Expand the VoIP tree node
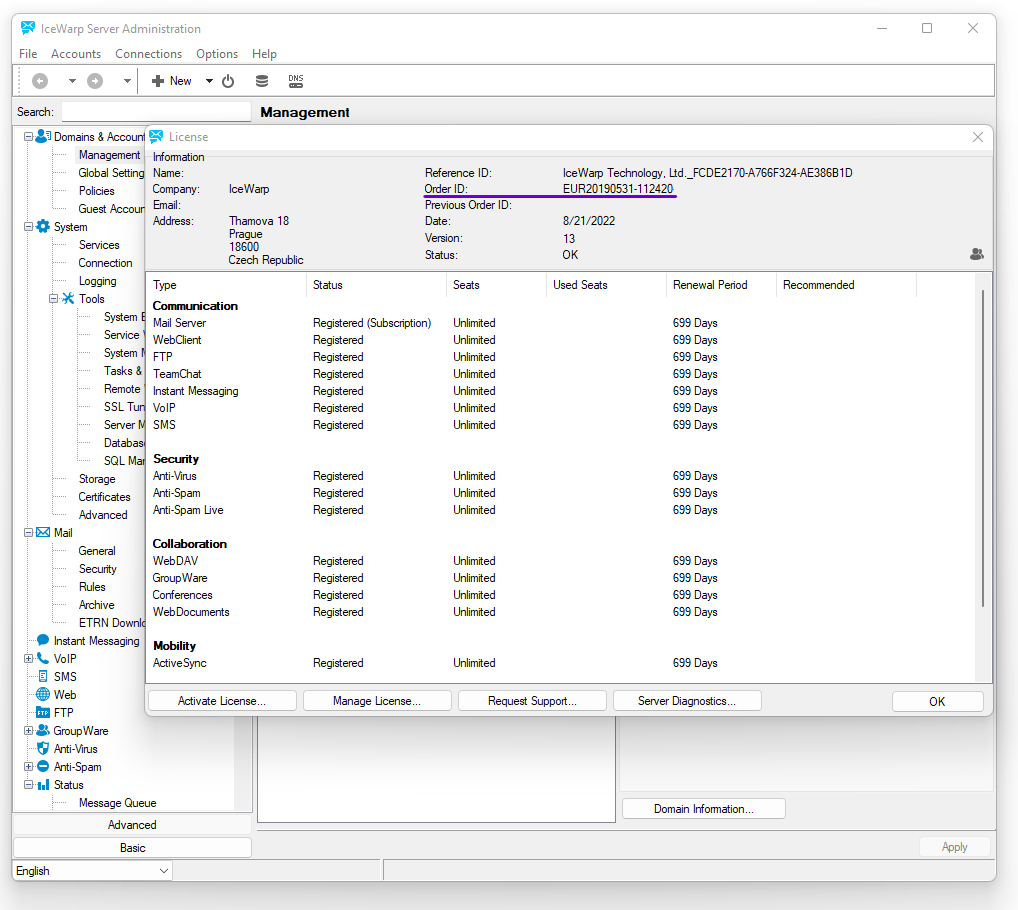Image resolution: width=1018 pixels, height=910 pixels. (x=29, y=658)
